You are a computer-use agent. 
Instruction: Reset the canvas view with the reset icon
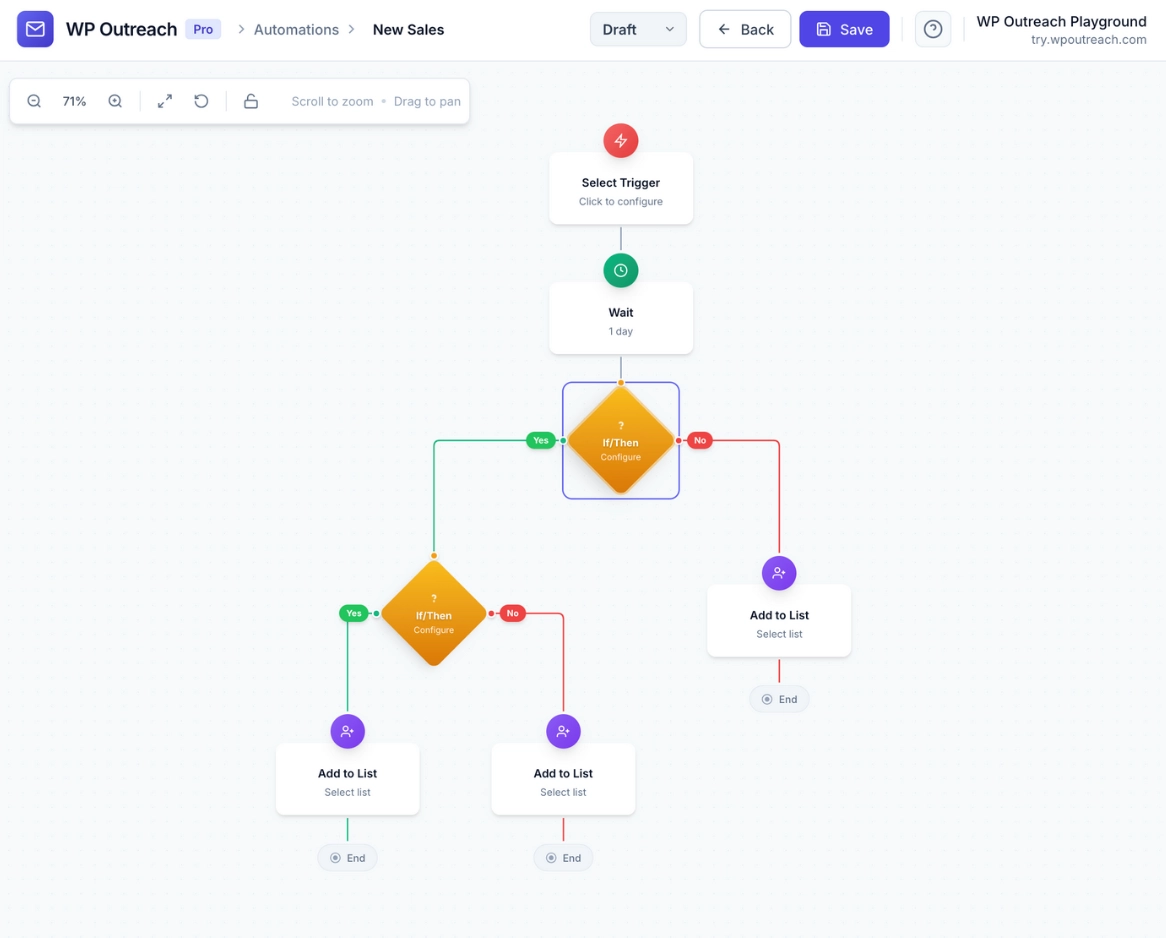click(201, 101)
